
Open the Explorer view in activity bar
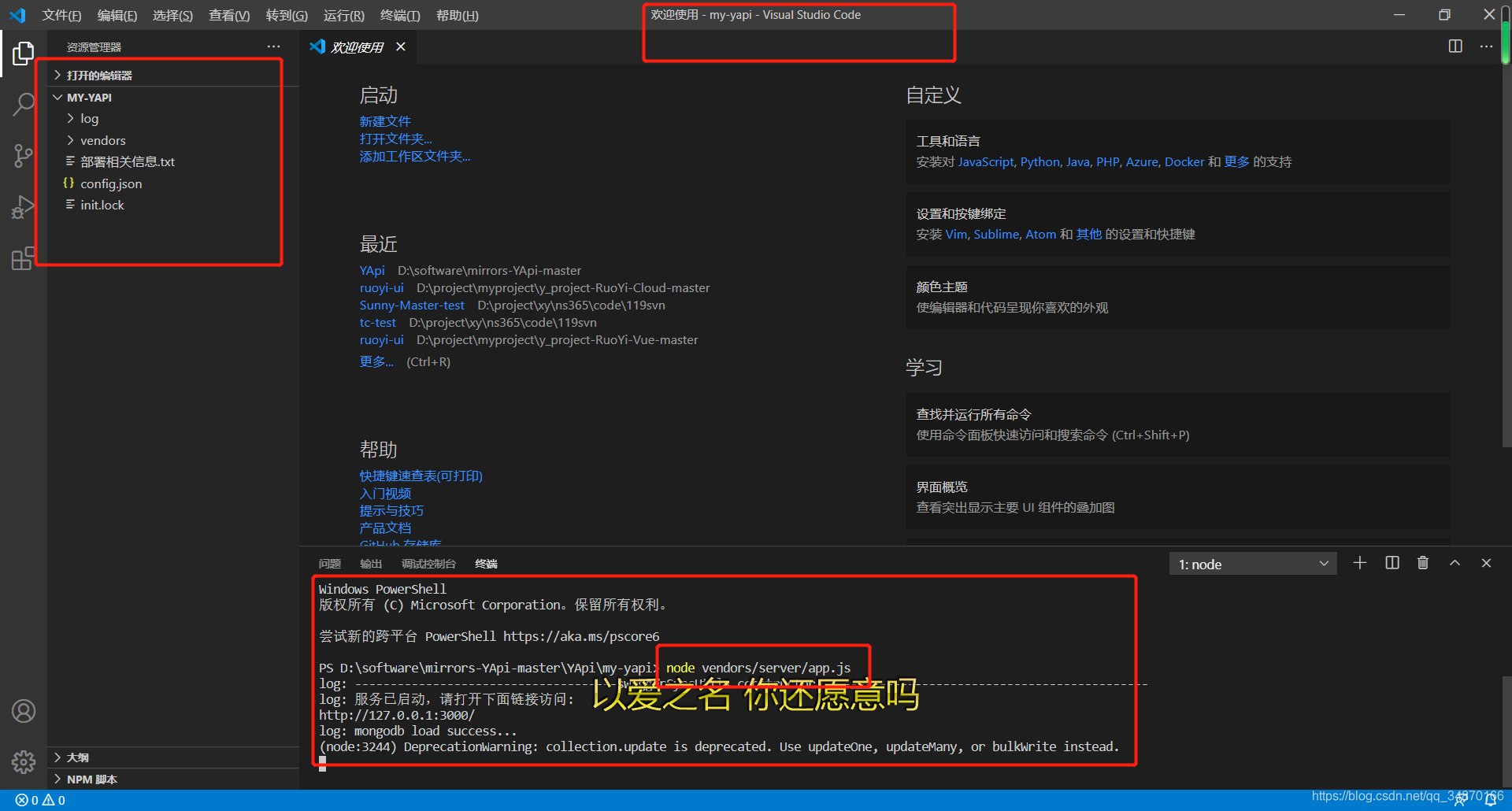click(24, 54)
